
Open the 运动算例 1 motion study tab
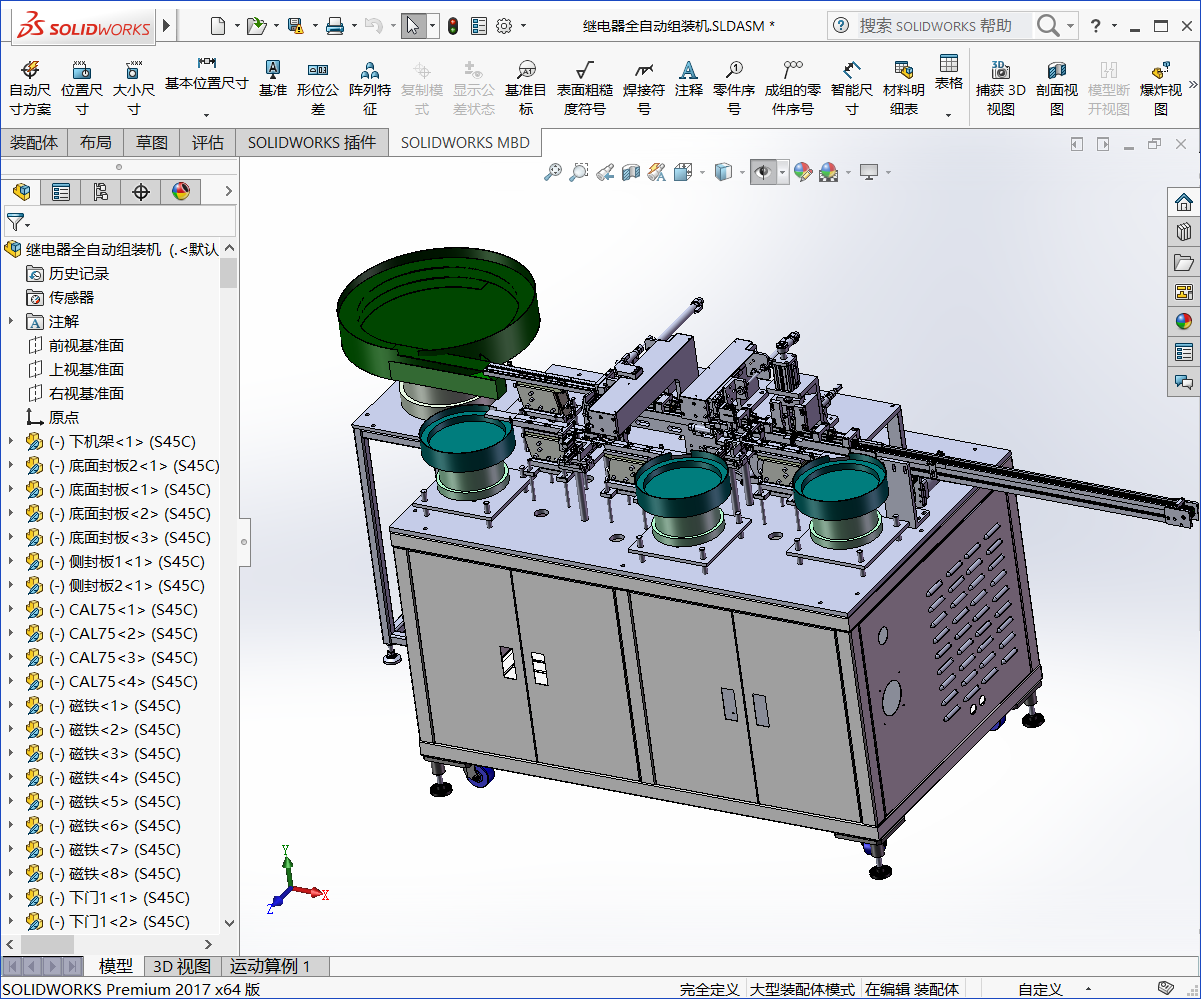coord(270,966)
